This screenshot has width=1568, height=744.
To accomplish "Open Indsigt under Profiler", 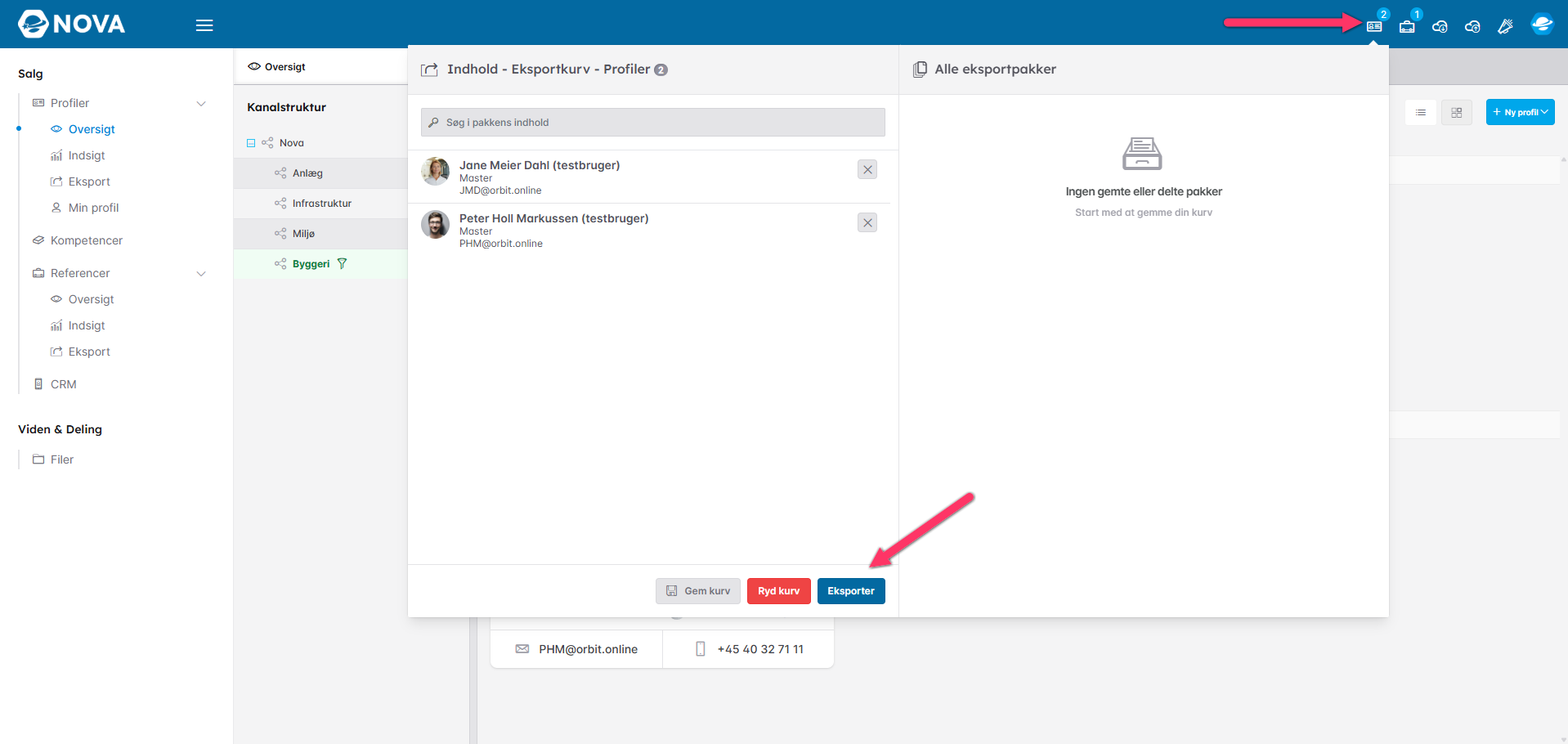I will click(x=87, y=155).
